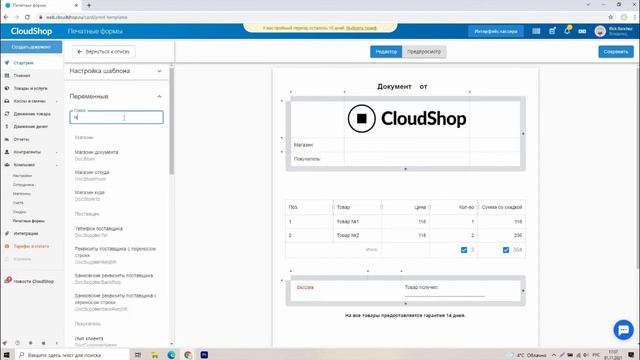The width and height of the screenshot is (640, 360).
Task: Open the Отчеты chart icon
Action: (x=7, y=139)
